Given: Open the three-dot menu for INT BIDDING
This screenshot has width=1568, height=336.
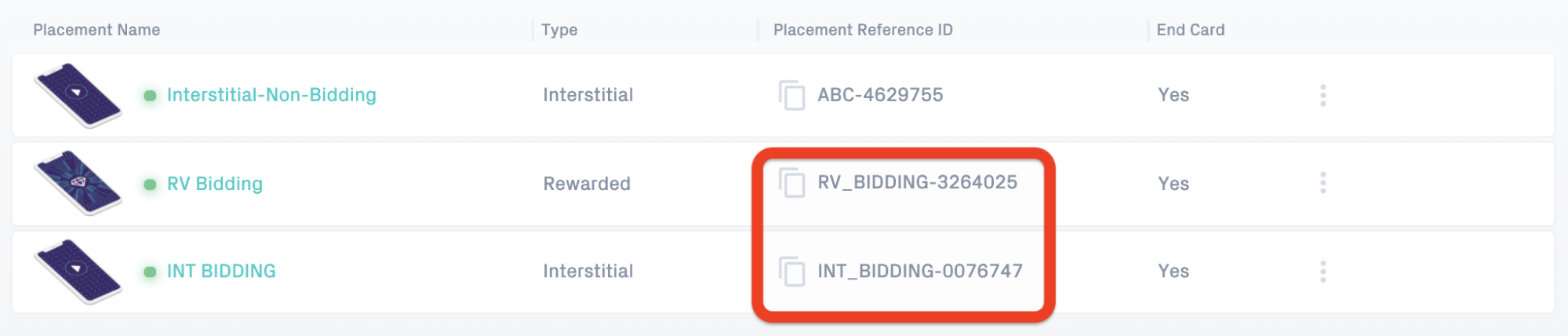Looking at the screenshot, I should [x=1322, y=272].
